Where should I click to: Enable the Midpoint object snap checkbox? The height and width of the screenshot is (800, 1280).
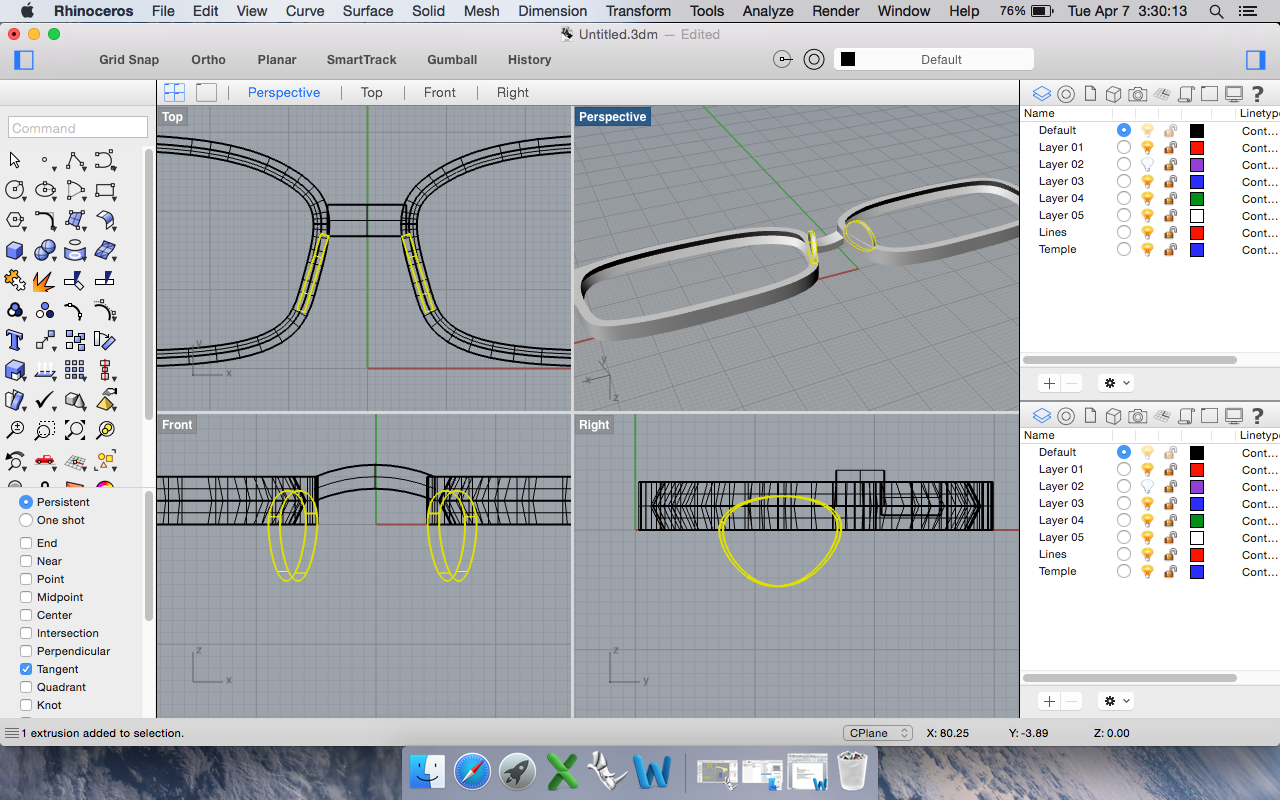coord(26,597)
